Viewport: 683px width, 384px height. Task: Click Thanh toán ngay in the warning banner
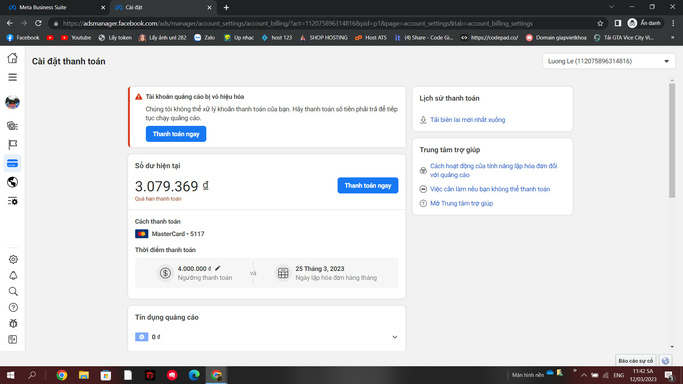click(176, 134)
